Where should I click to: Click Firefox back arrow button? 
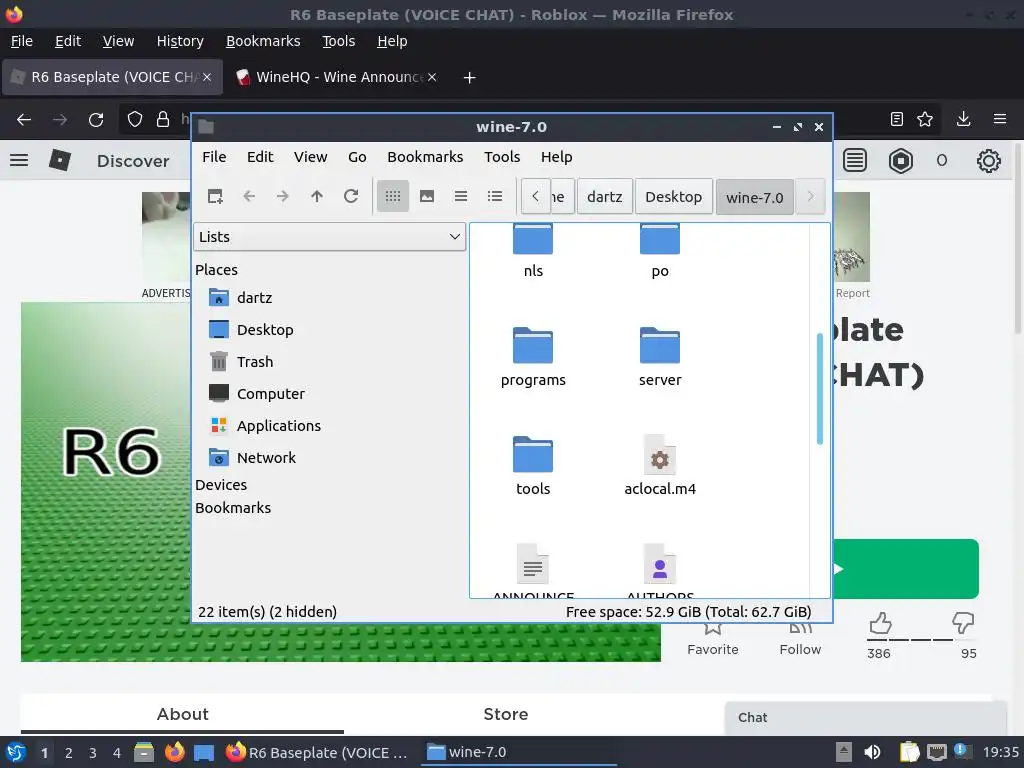pyautogui.click(x=24, y=120)
